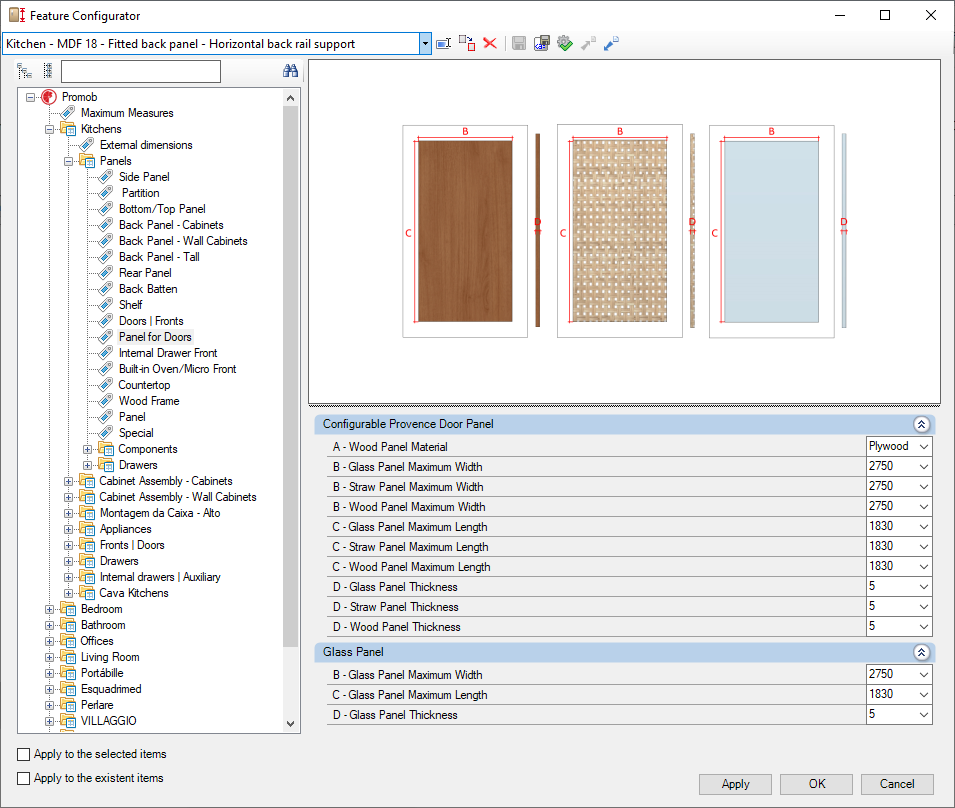The height and width of the screenshot is (808, 955).
Task: Open Glass Panel section Maximum Width dropdown
Action: tap(924, 675)
